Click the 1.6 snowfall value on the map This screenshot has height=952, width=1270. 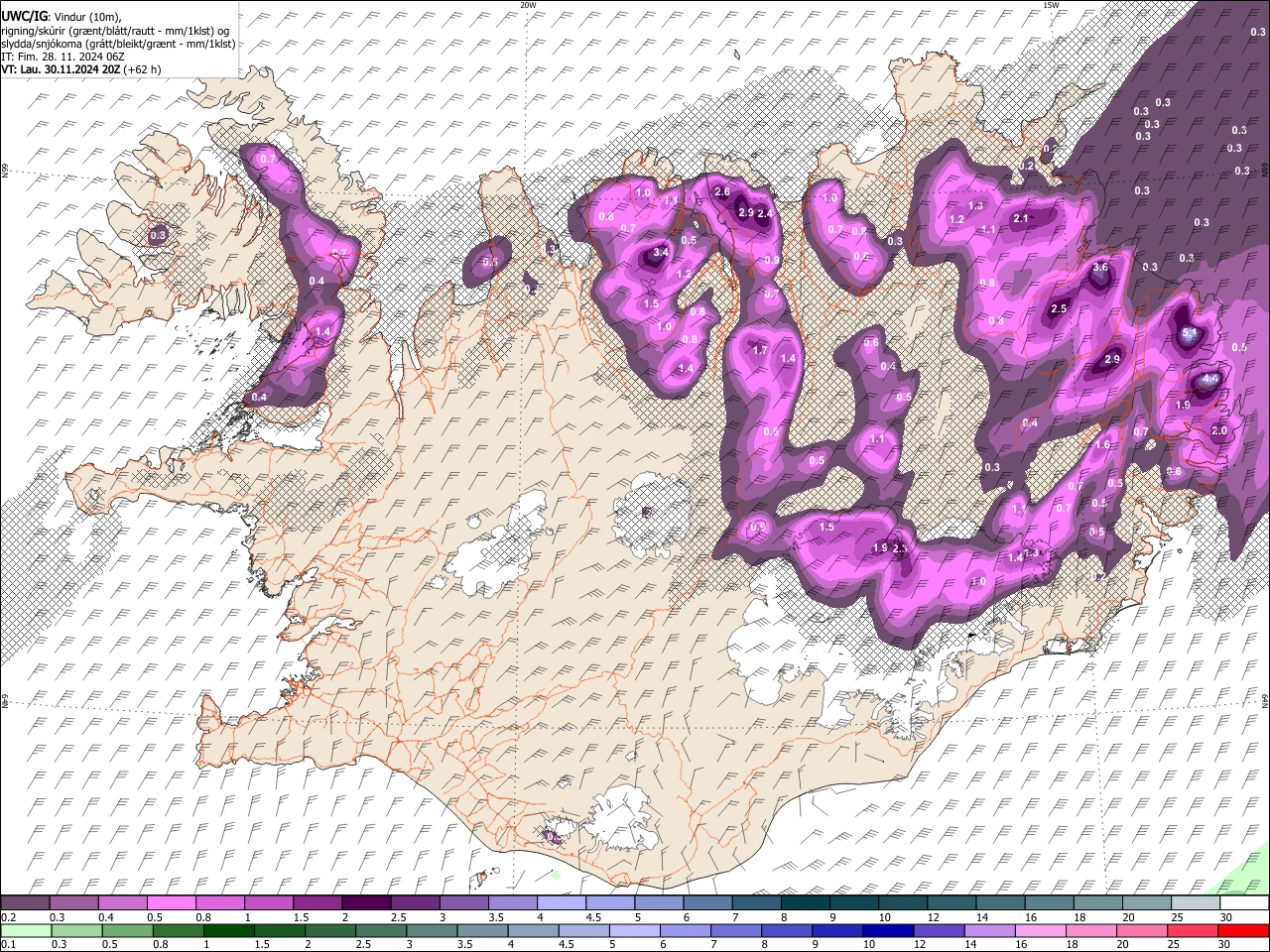1102,445
